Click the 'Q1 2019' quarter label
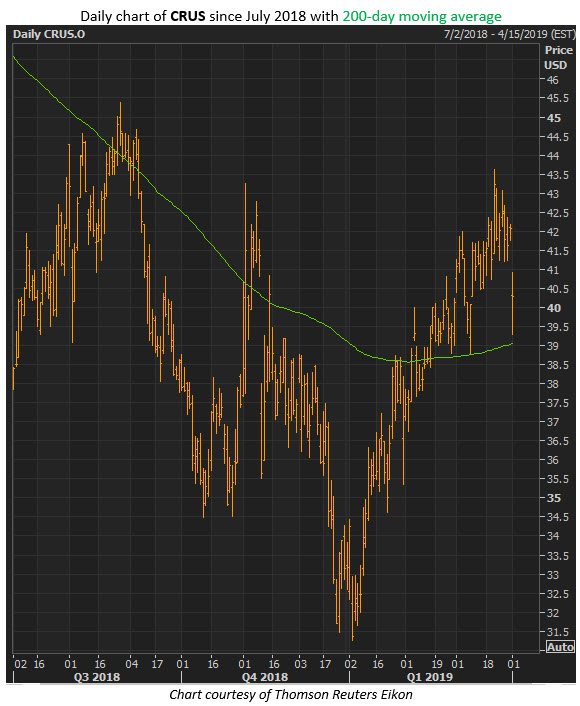The image size is (580, 706). (x=430, y=677)
